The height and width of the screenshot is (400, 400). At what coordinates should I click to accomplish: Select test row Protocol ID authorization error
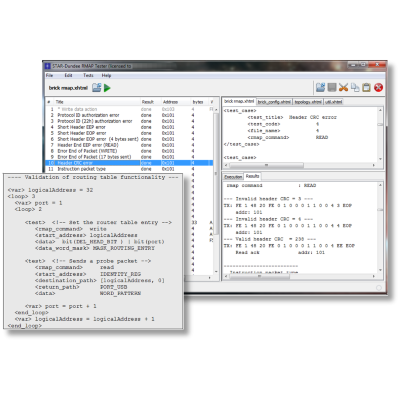point(129,115)
